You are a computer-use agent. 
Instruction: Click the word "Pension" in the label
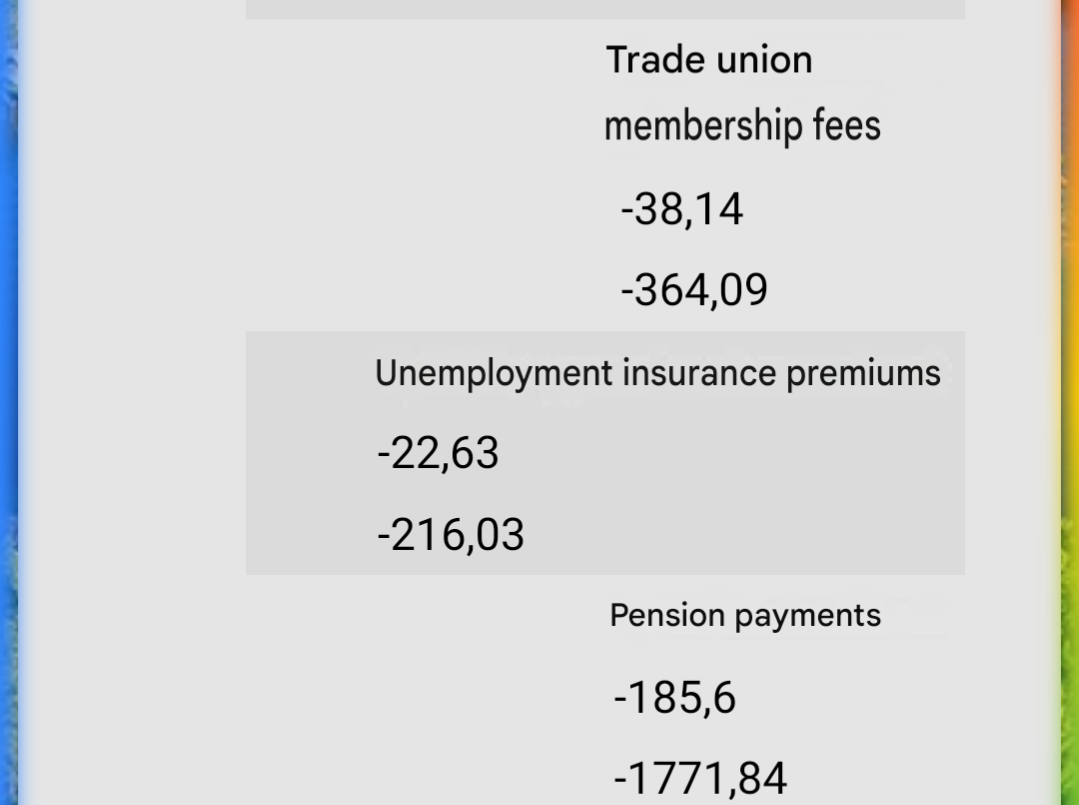pyautogui.click(x=667, y=615)
